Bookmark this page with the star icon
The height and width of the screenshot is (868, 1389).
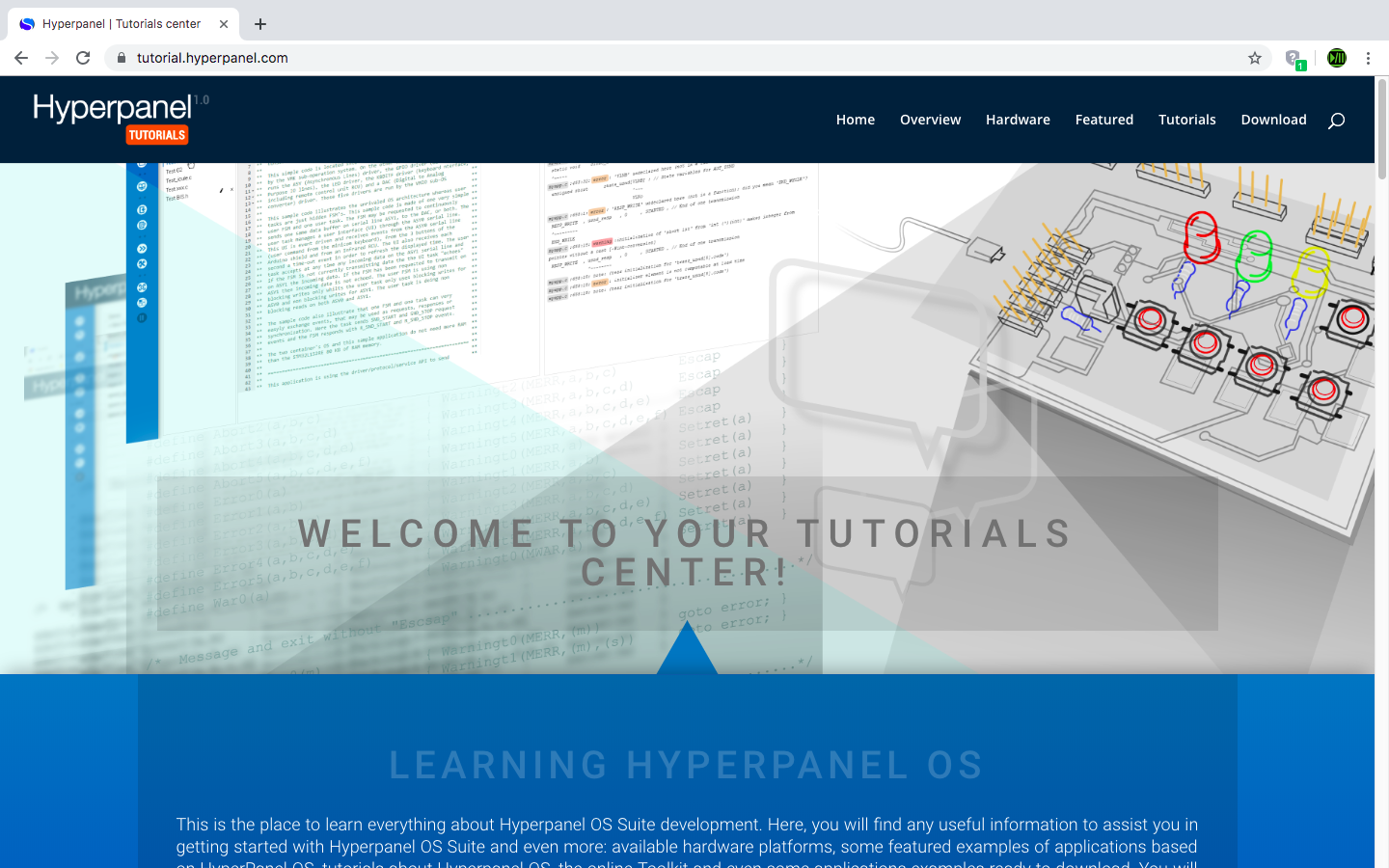click(x=1255, y=58)
